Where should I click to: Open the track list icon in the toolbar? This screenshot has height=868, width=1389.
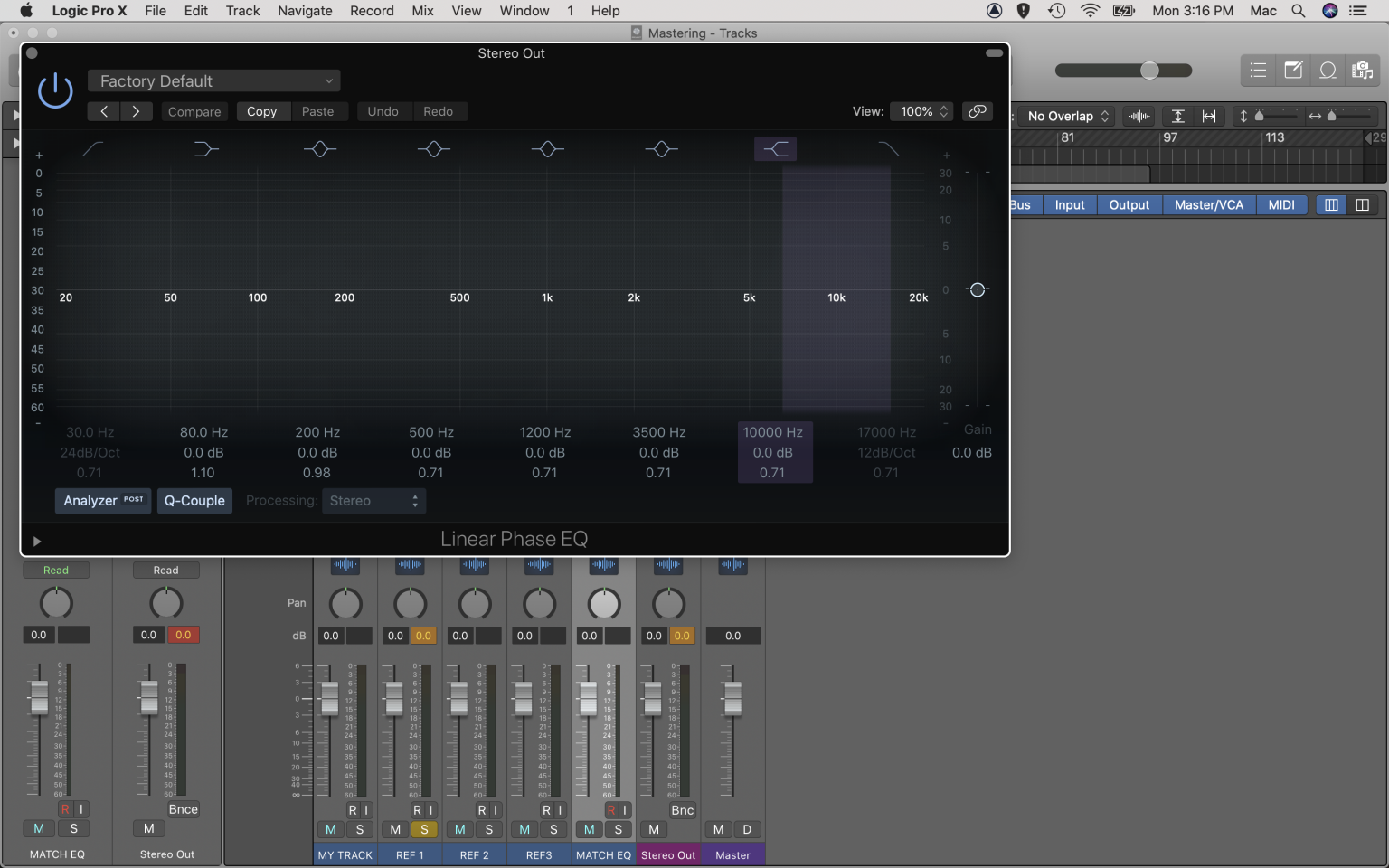1258,70
